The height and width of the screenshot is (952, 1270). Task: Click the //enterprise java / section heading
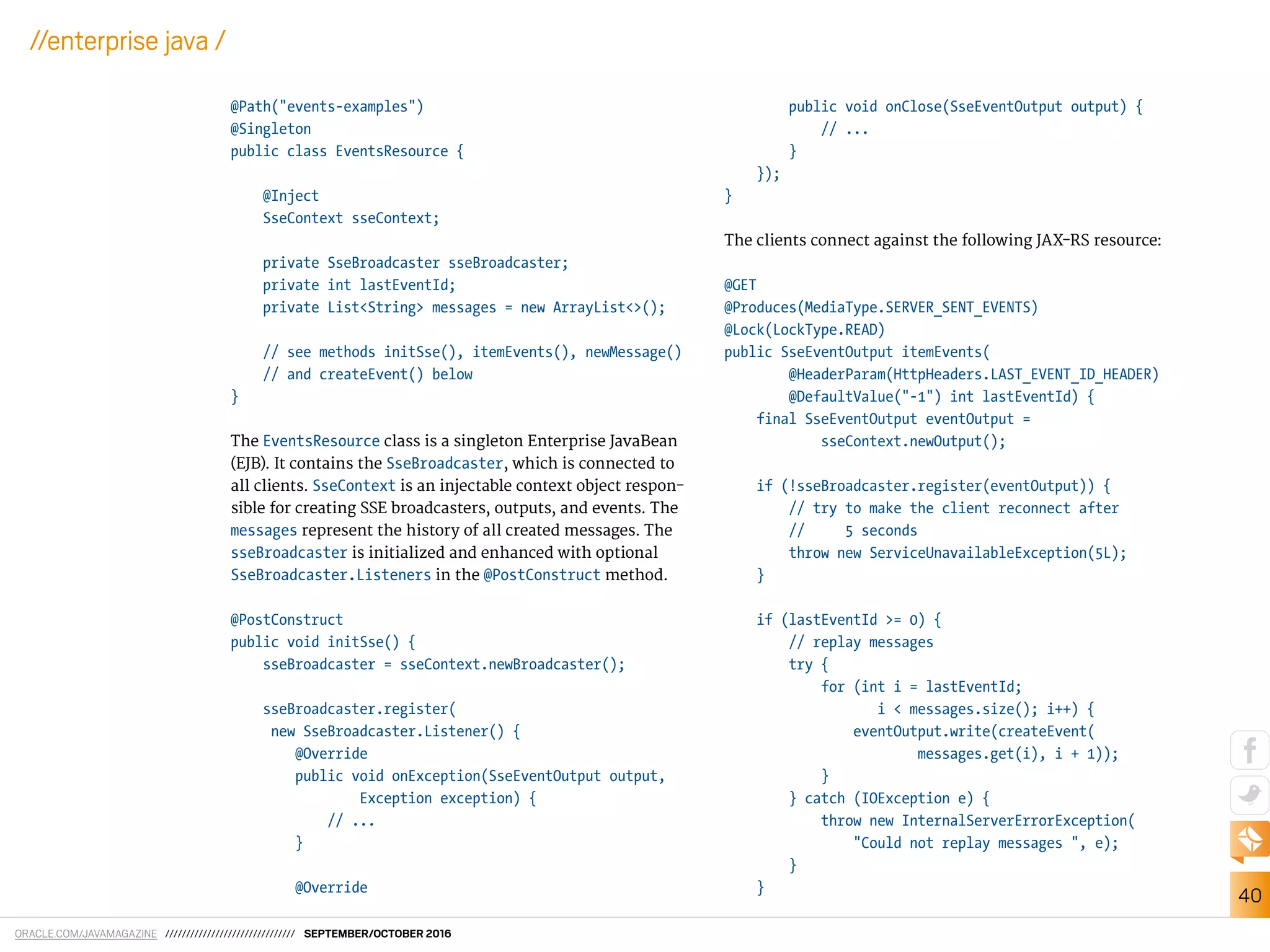click(x=127, y=41)
